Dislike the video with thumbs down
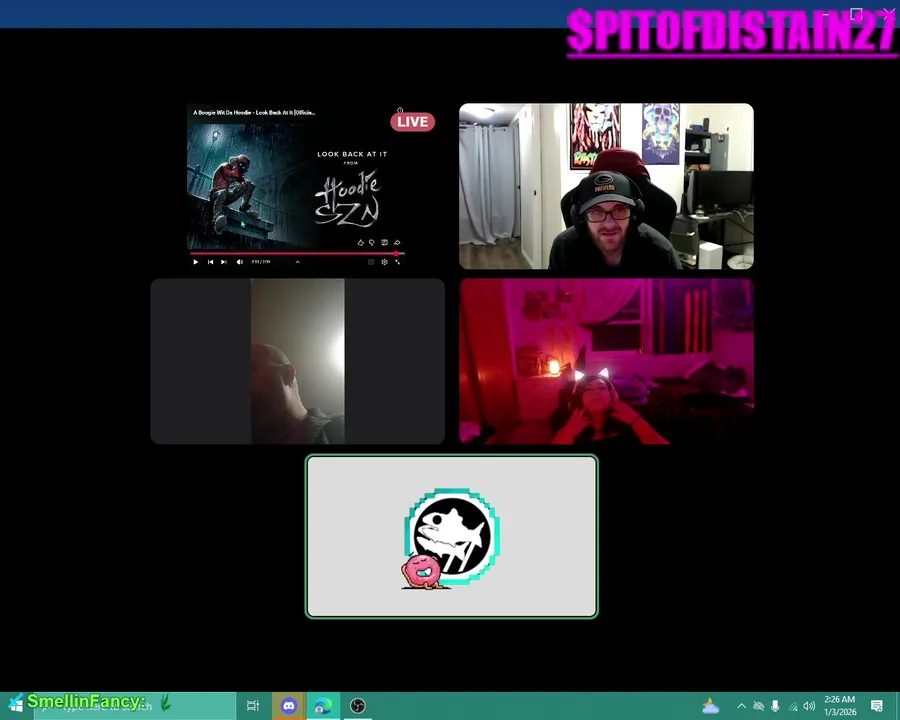The width and height of the screenshot is (900, 720). coord(372,242)
